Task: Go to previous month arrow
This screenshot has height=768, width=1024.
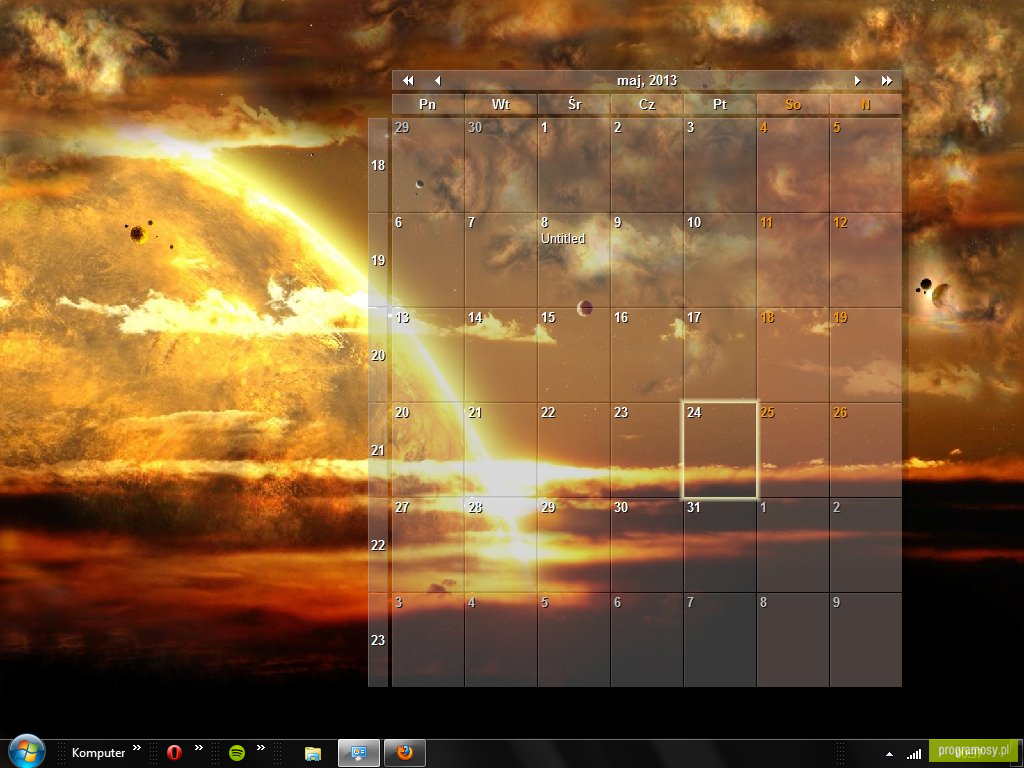Action: [438, 80]
